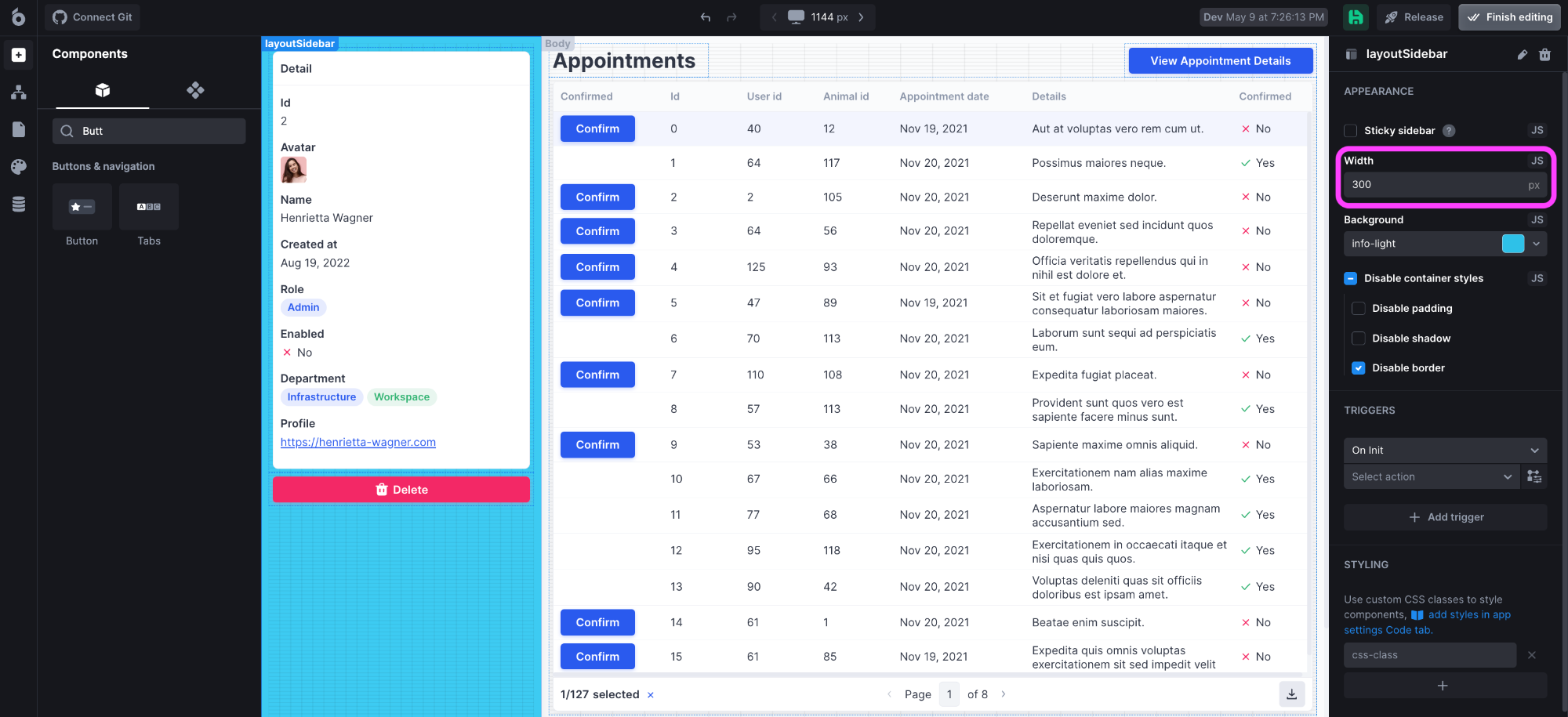This screenshot has width=1568, height=717.
Task: Delete layoutSidebar via the trash icon
Action: 1545,54
